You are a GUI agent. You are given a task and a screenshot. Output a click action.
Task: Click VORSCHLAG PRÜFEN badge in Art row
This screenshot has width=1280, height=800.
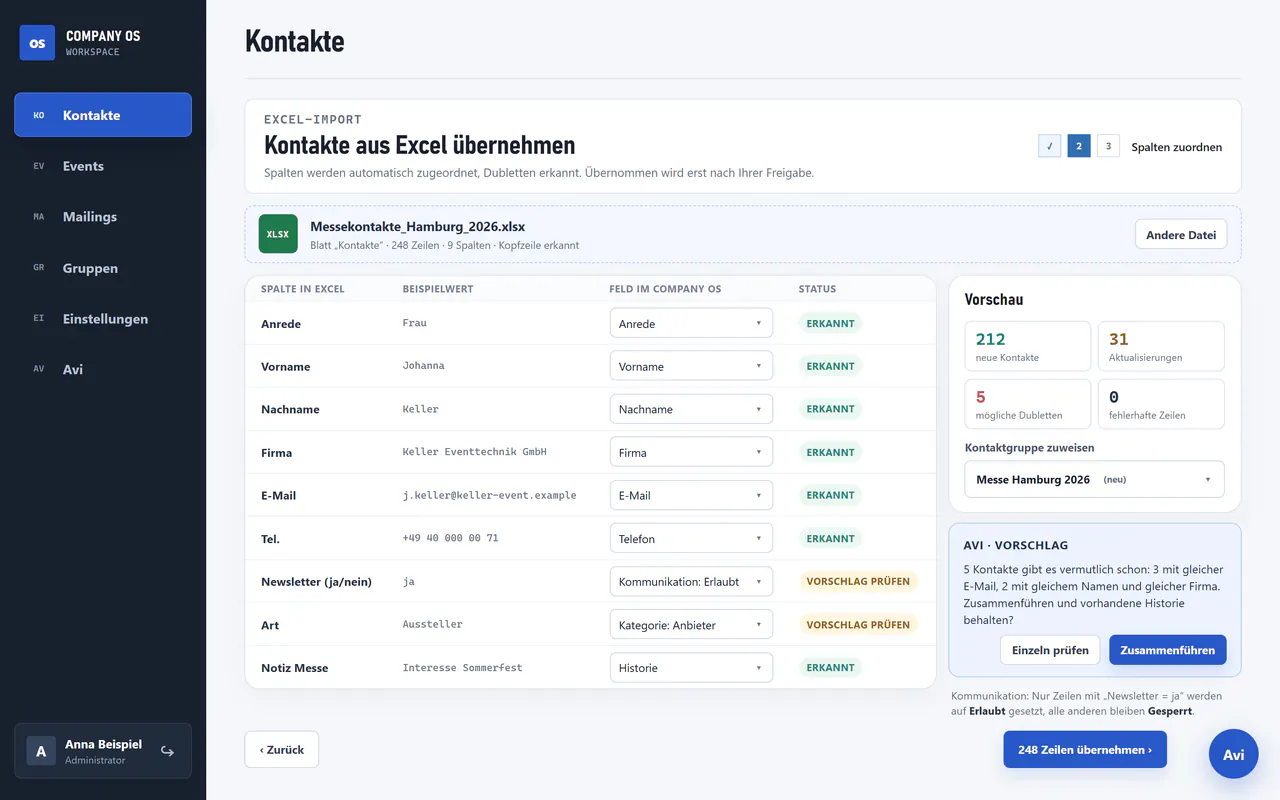pyautogui.click(x=858, y=624)
